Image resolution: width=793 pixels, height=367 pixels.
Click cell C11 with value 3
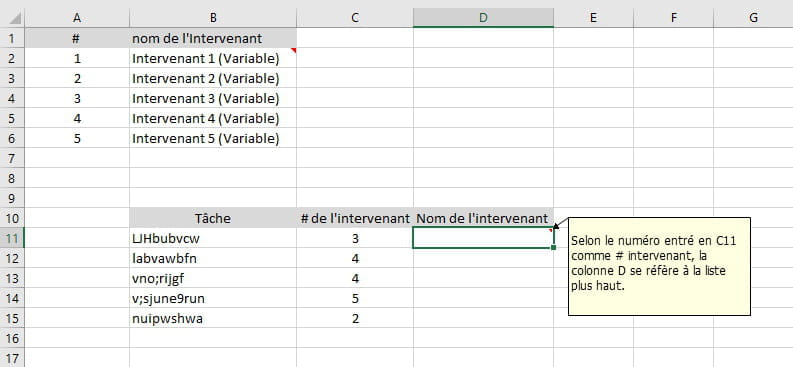[x=355, y=238]
